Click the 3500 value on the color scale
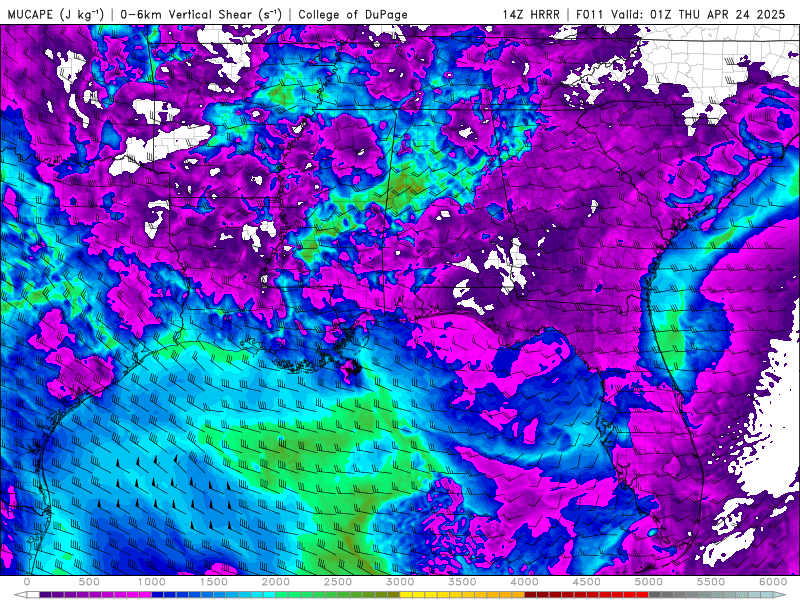Viewport: 800px width, 600px height. tap(462, 582)
